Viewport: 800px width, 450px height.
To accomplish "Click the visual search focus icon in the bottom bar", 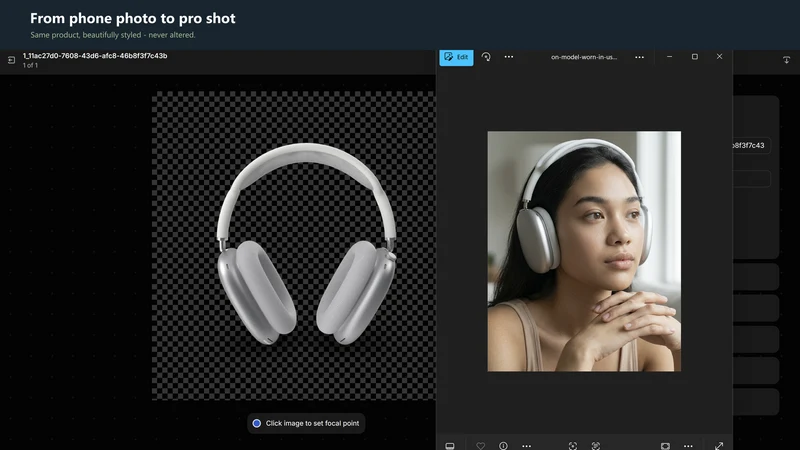I will pyautogui.click(x=573, y=445).
